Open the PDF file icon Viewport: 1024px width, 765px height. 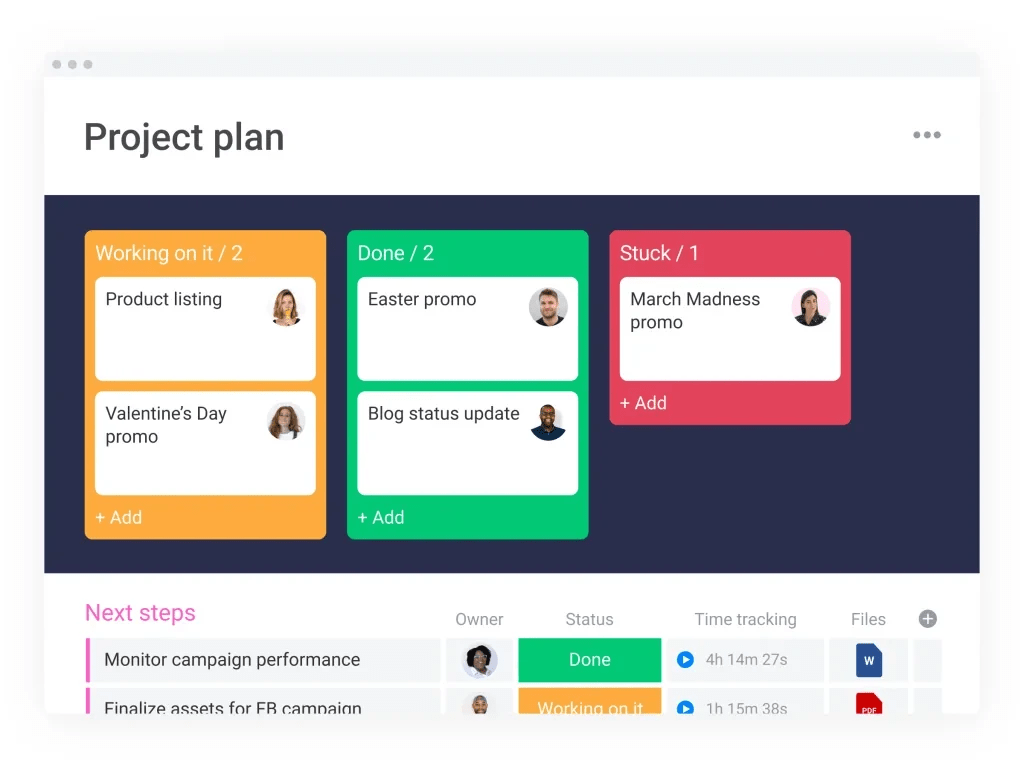coord(869,706)
